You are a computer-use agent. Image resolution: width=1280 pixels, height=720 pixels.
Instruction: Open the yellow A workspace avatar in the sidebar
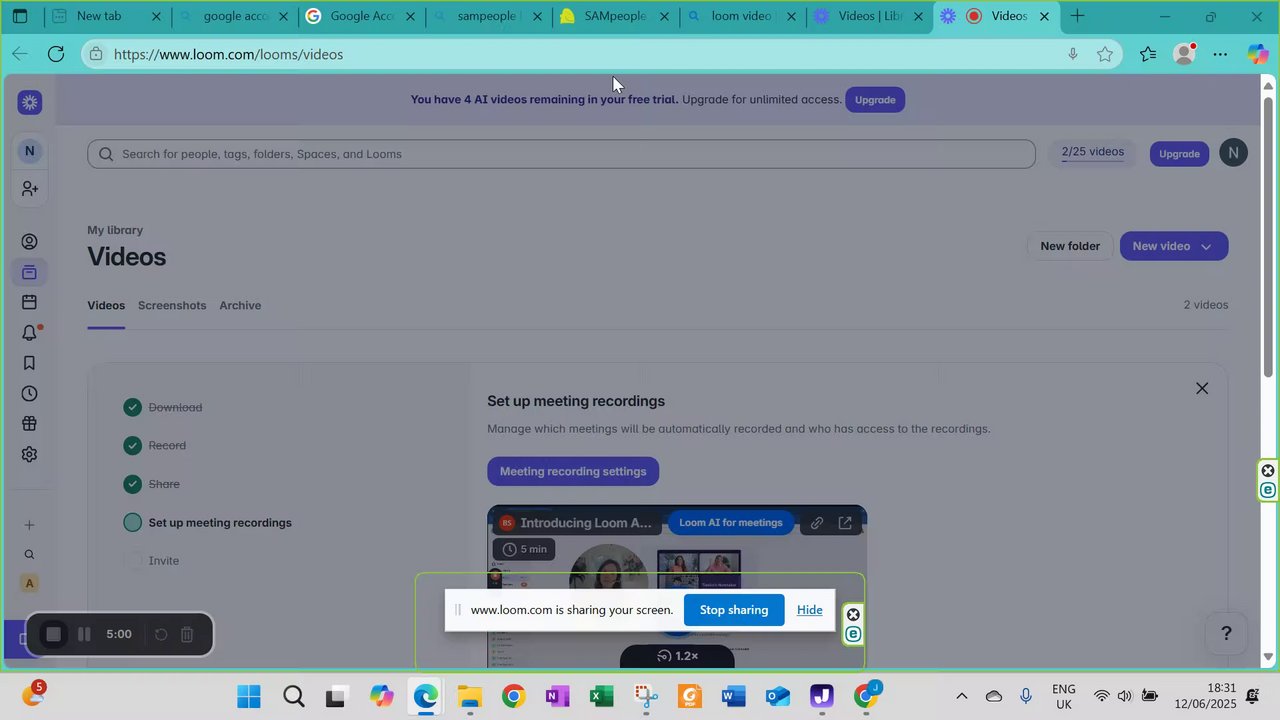coord(30,583)
